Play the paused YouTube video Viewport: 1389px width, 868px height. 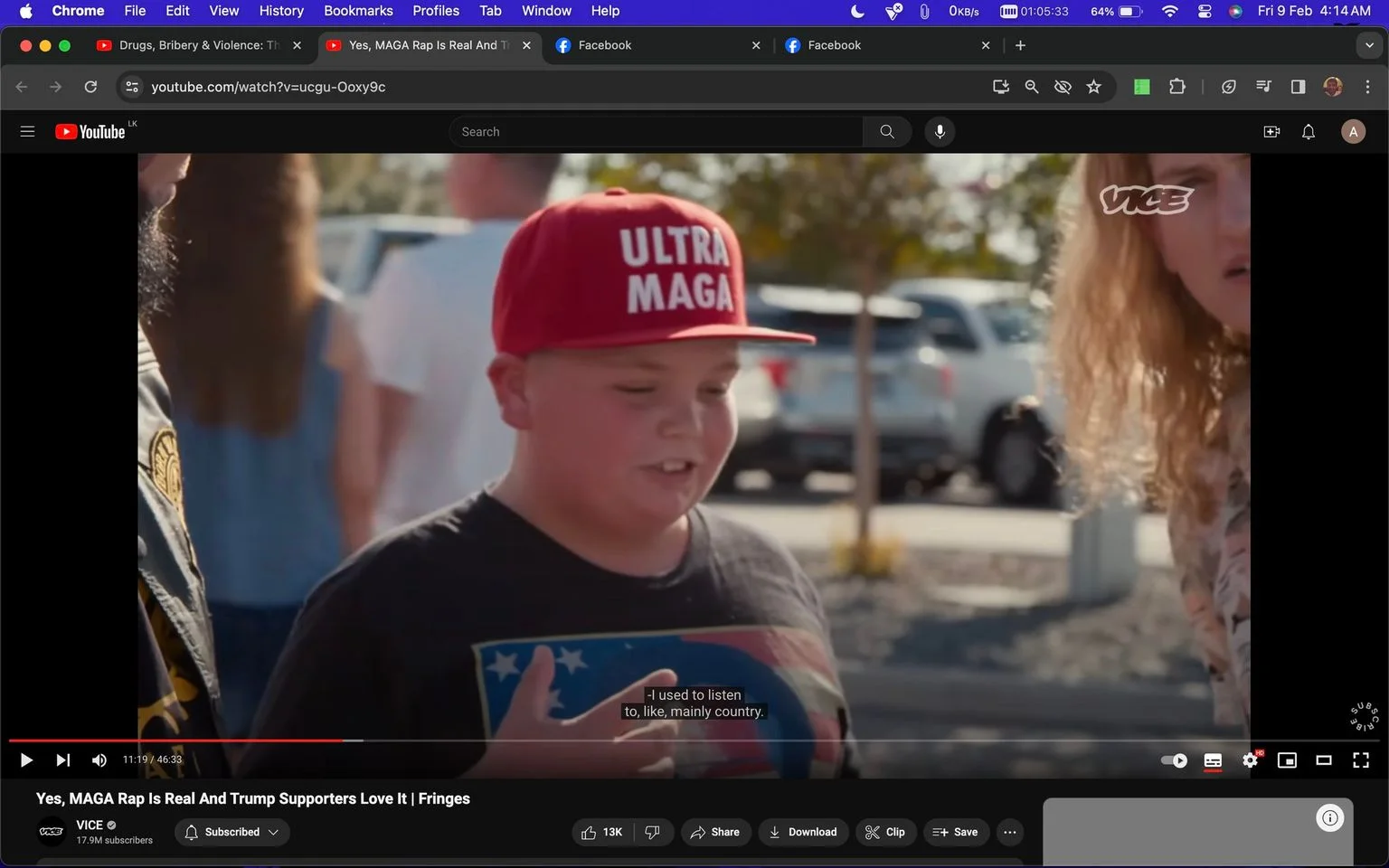coord(26,760)
